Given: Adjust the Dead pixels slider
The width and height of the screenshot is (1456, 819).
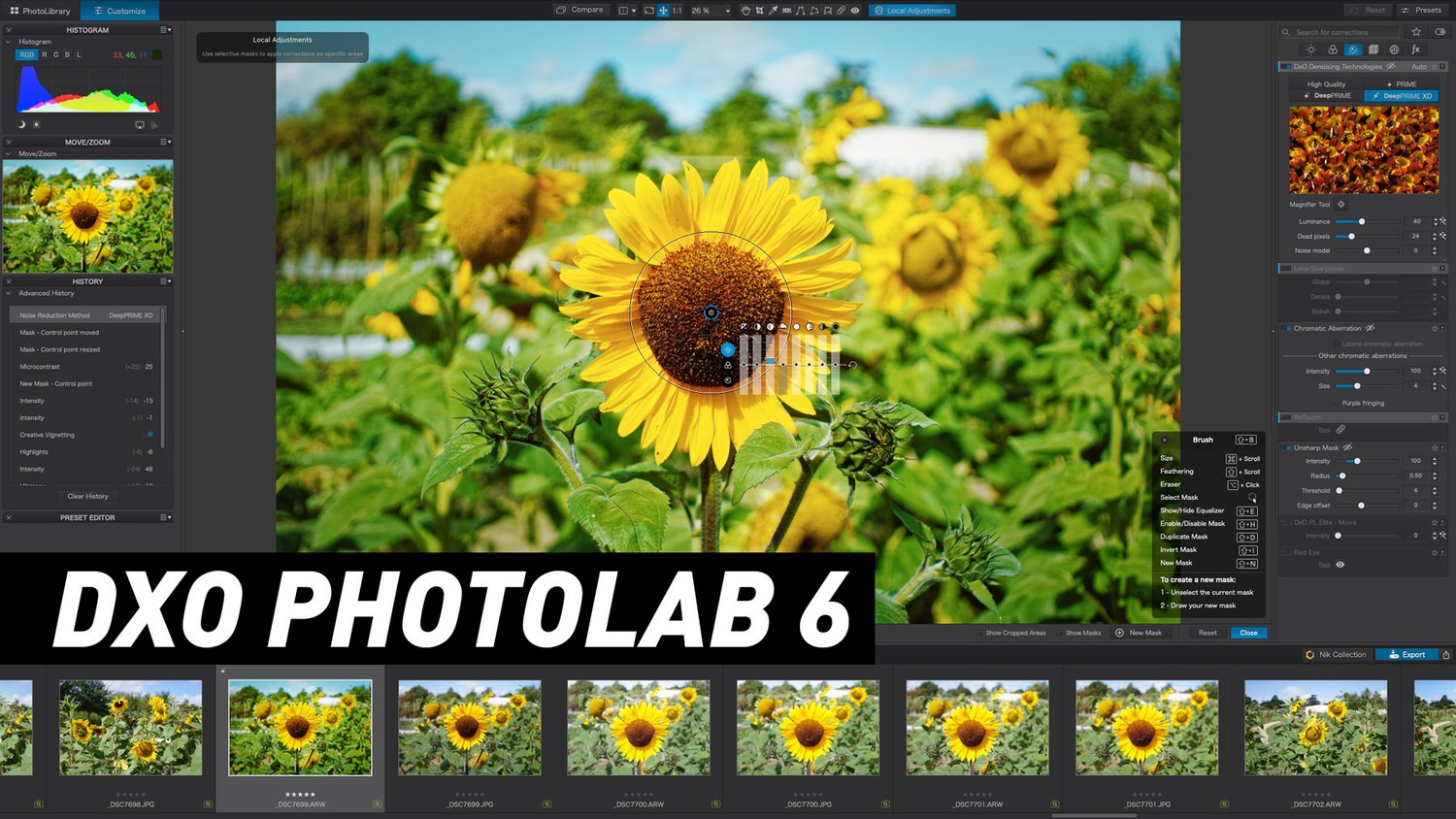Looking at the screenshot, I should 1368,236.
